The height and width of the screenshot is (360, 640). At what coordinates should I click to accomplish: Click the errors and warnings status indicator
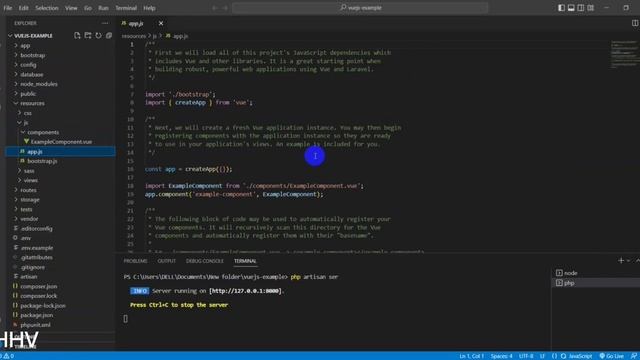(8, 356)
